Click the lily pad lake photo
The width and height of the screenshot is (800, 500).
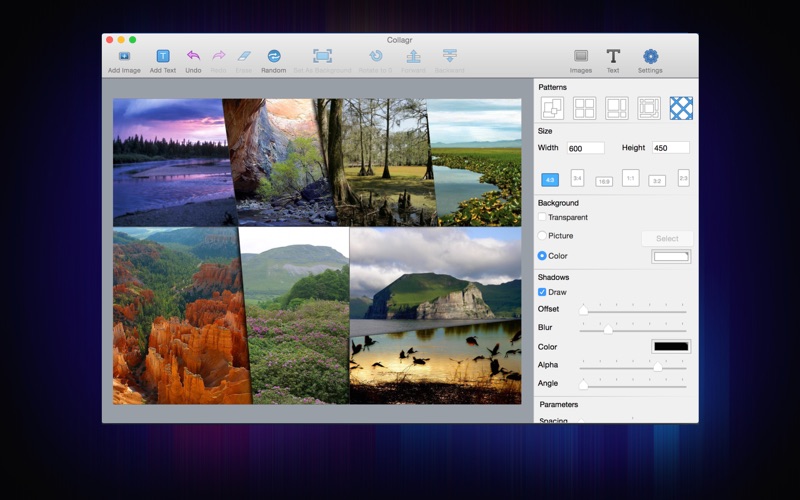click(476, 162)
